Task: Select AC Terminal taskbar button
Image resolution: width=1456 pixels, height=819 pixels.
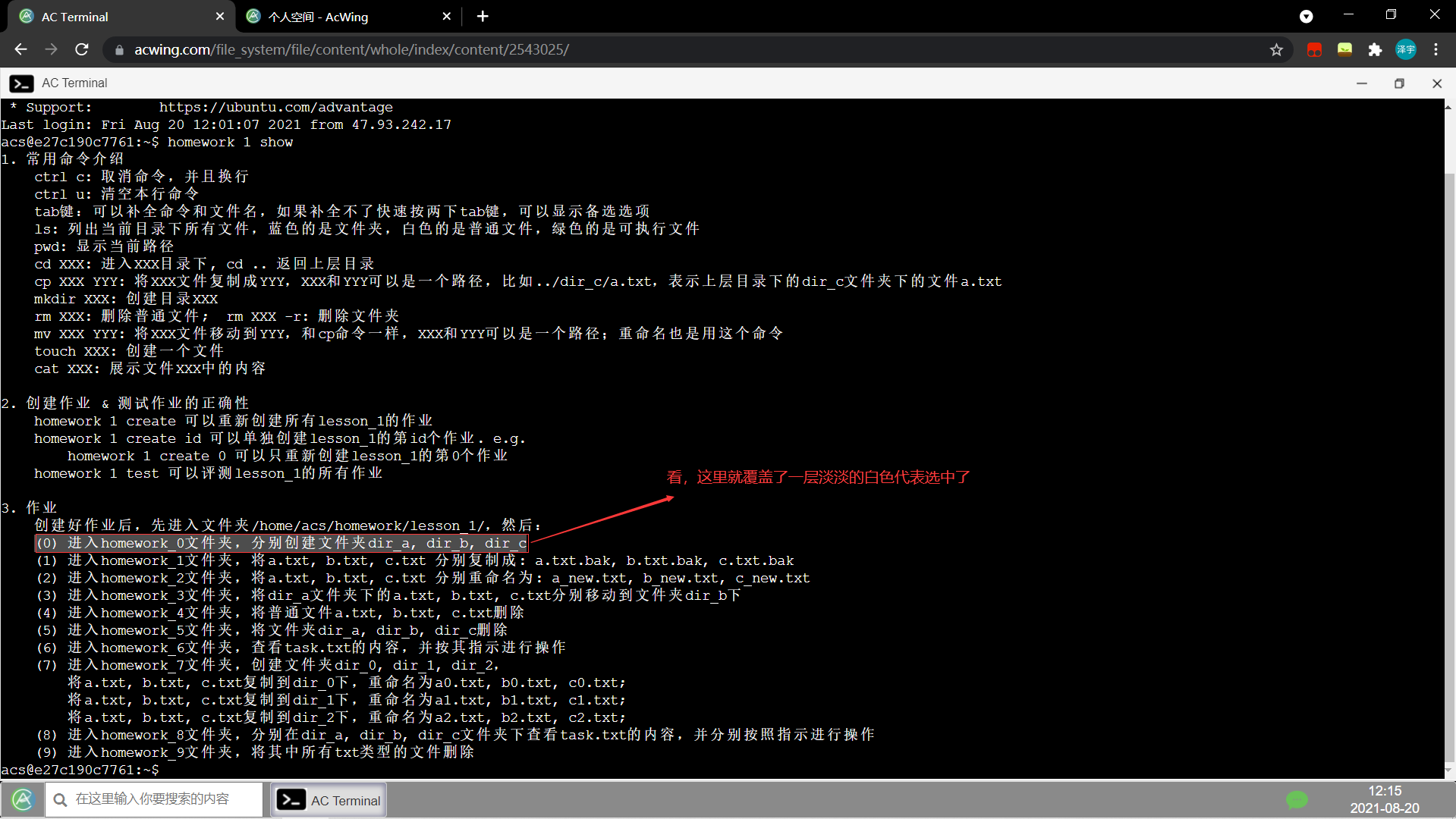Action: tap(329, 800)
